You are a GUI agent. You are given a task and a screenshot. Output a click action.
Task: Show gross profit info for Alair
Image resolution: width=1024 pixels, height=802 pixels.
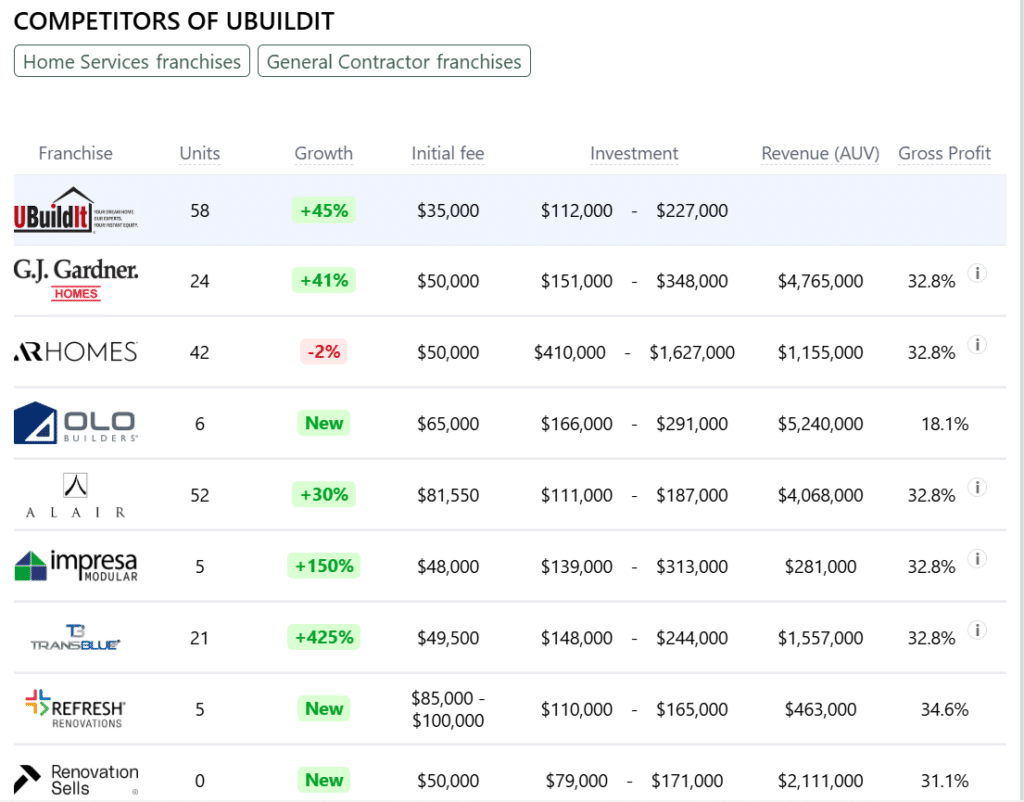[x=977, y=488]
